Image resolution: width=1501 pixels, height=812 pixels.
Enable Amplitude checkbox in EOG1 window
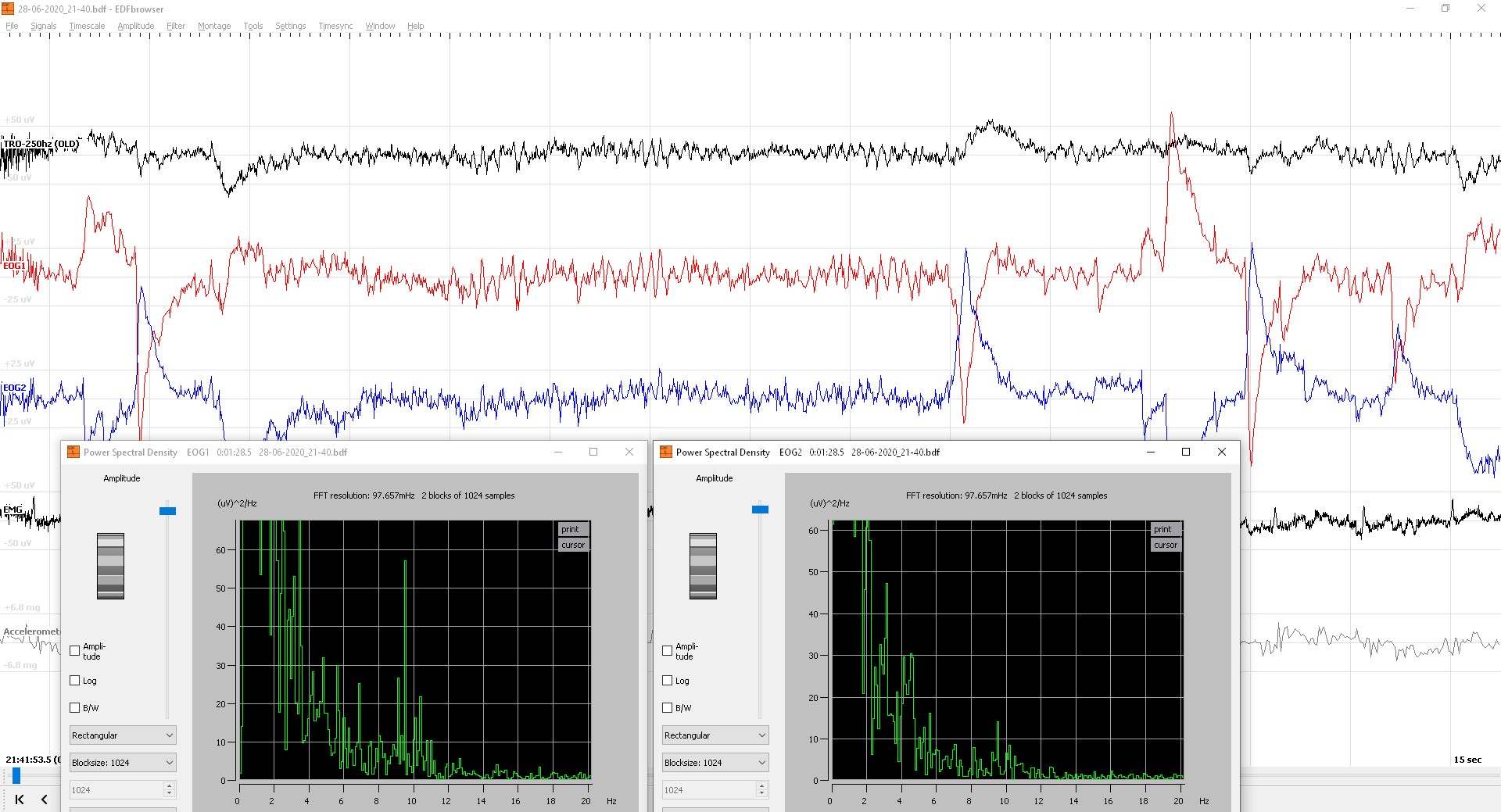pos(75,650)
